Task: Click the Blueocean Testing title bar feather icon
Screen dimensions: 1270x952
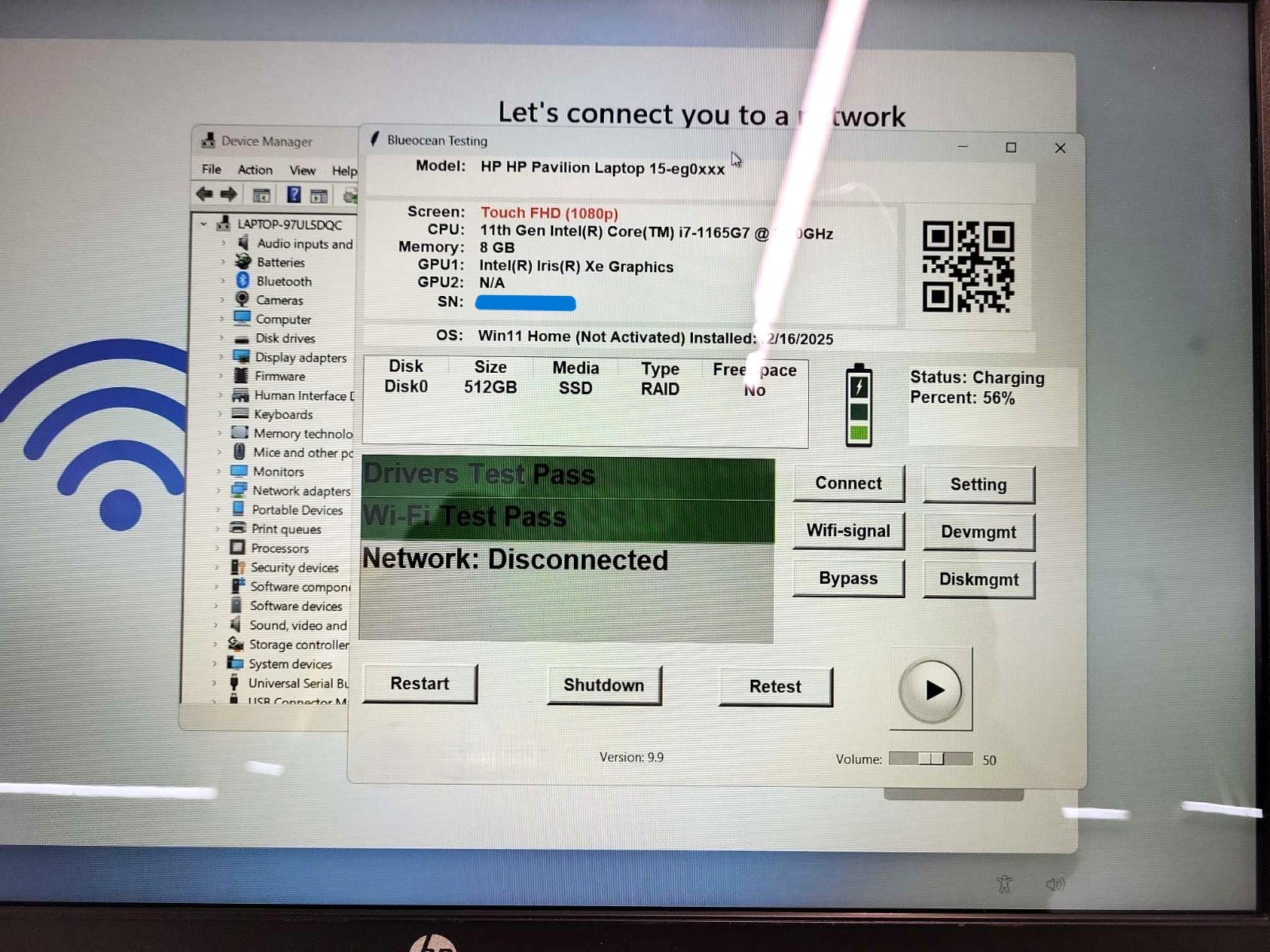Action: pos(375,139)
